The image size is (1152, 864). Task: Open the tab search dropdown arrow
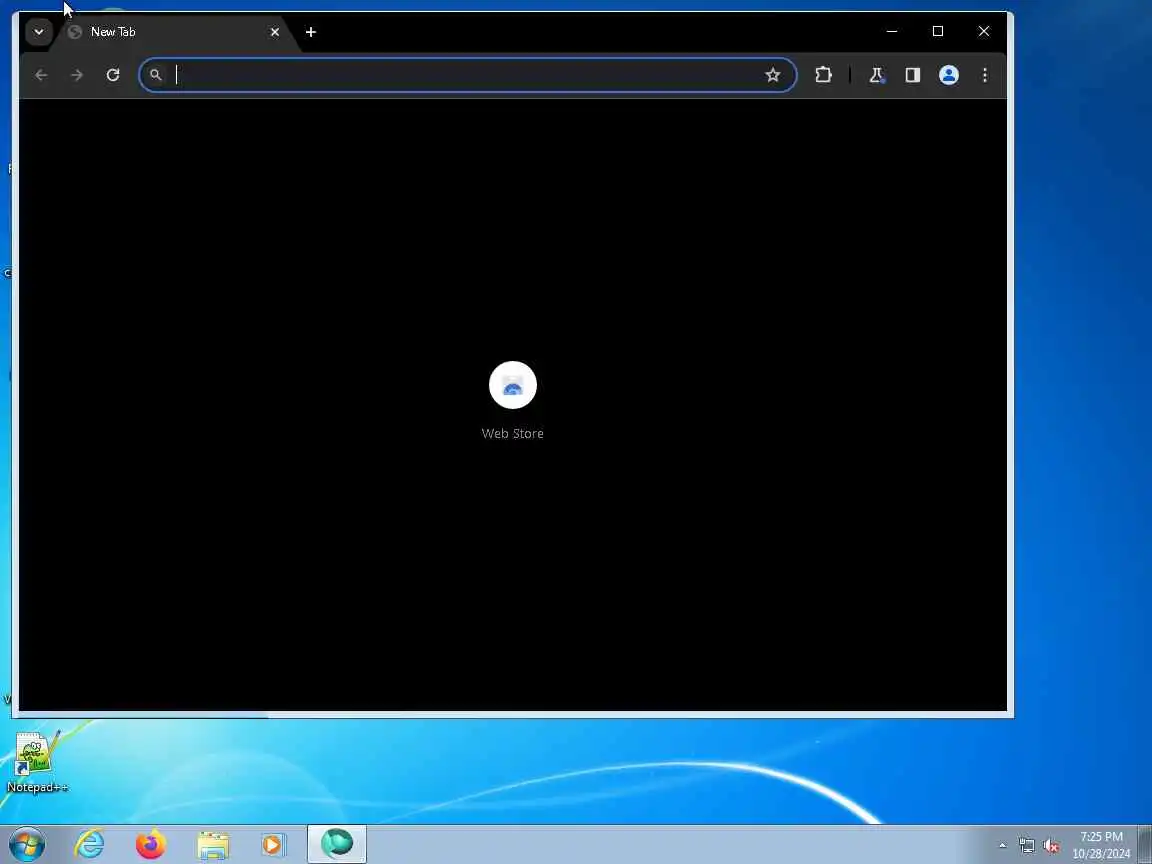click(x=39, y=32)
